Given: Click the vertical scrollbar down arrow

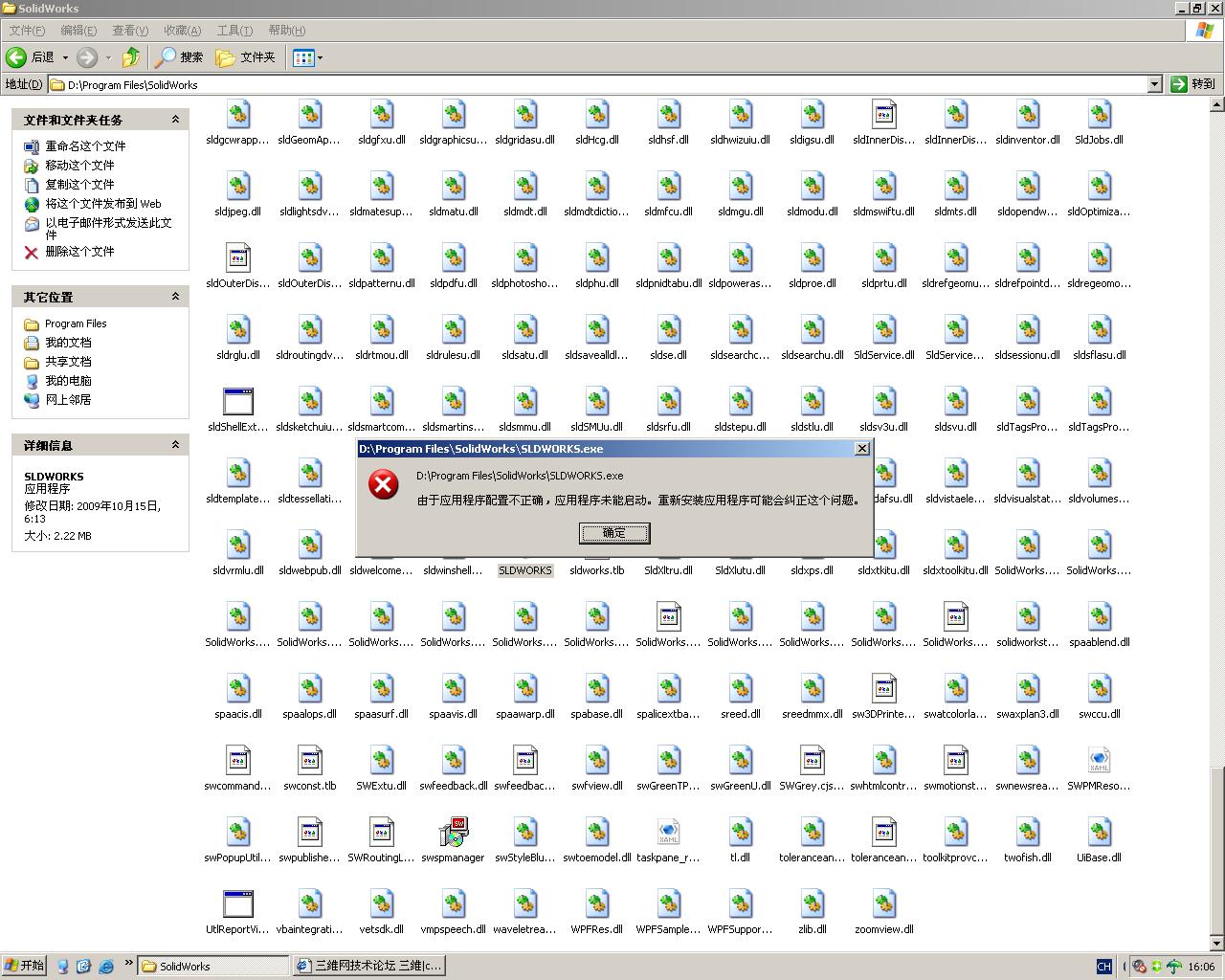Looking at the screenshot, I should 1217,943.
